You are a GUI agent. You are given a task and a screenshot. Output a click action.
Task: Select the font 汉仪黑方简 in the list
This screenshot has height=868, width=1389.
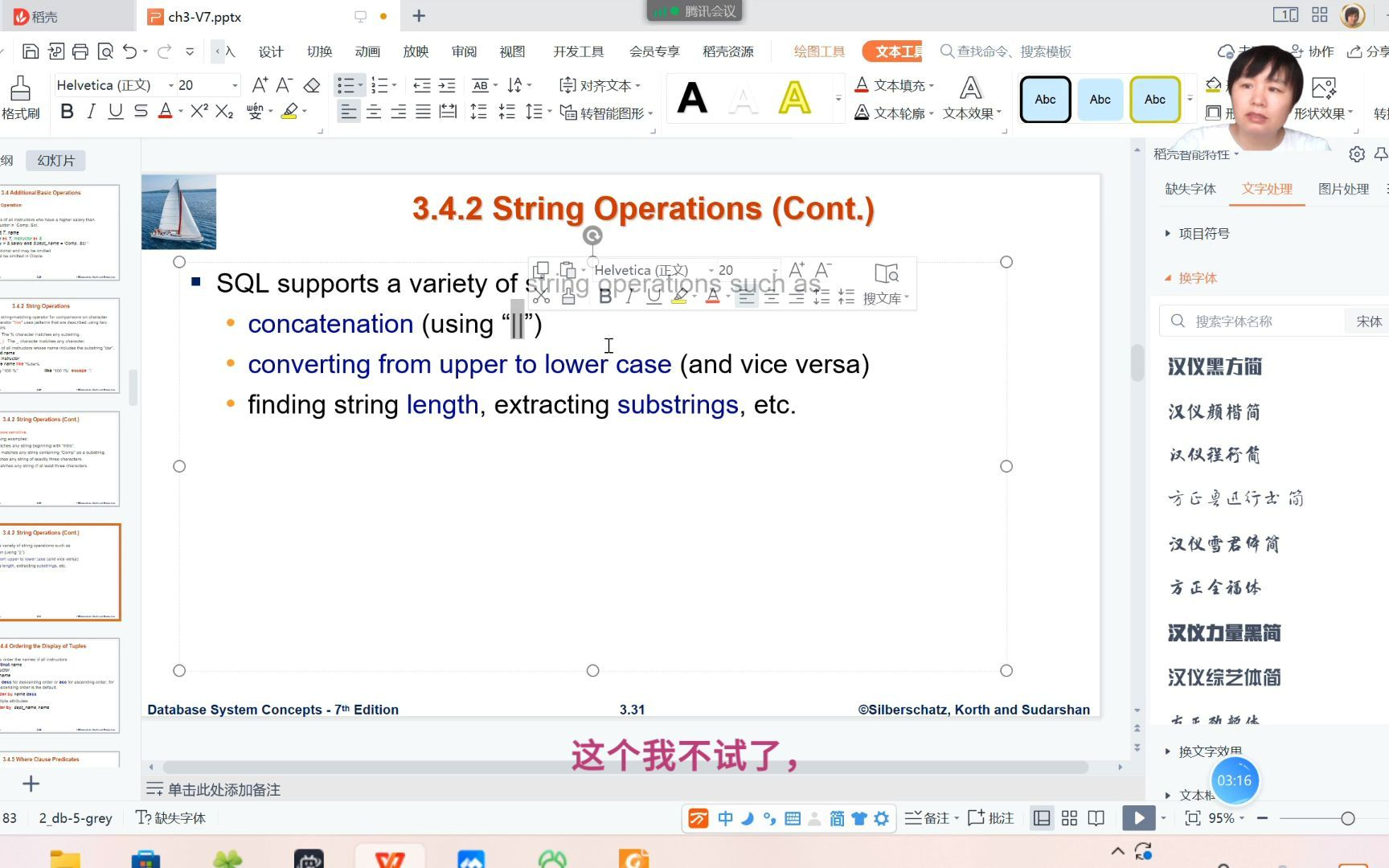tap(1215, 366)
